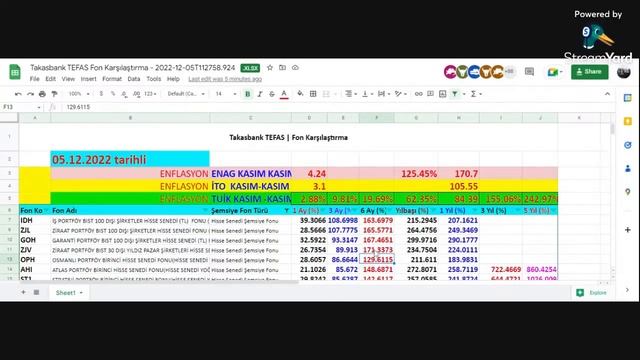Click the Undo icon in toolbar
This screenshot has width=640, height=360.
click(18, 94)
